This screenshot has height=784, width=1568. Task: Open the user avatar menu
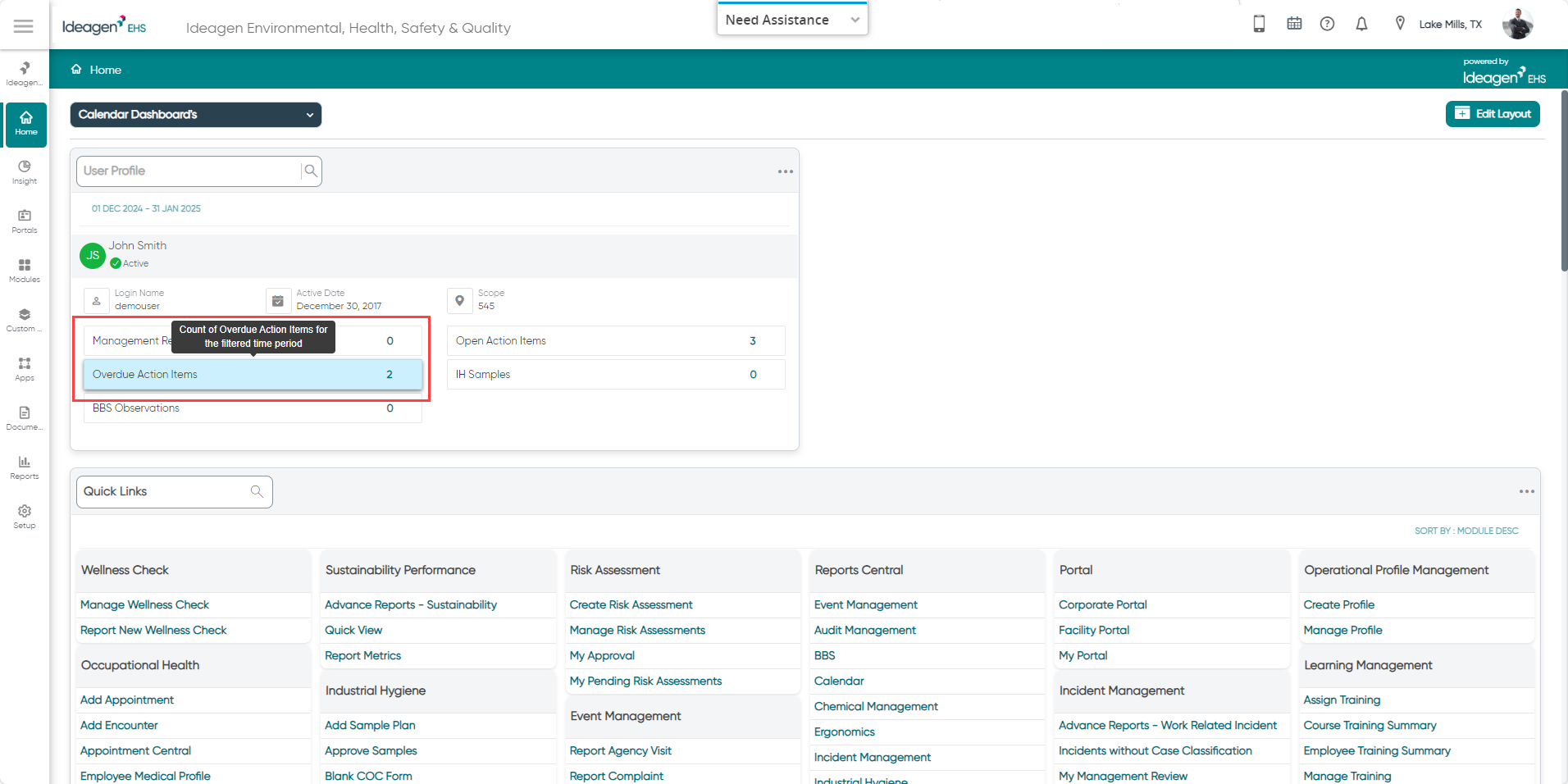[x=1517, y=24]
